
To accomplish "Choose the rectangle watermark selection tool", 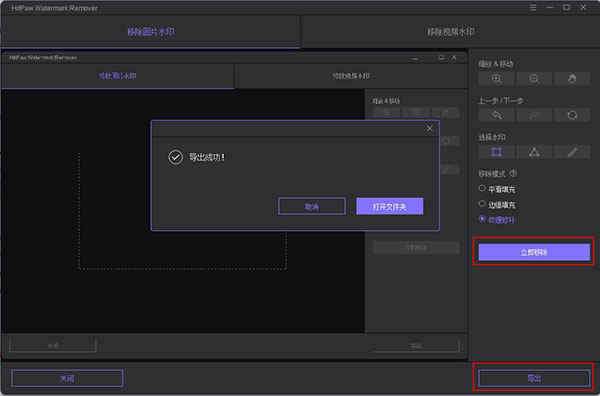I will [496, 152].
